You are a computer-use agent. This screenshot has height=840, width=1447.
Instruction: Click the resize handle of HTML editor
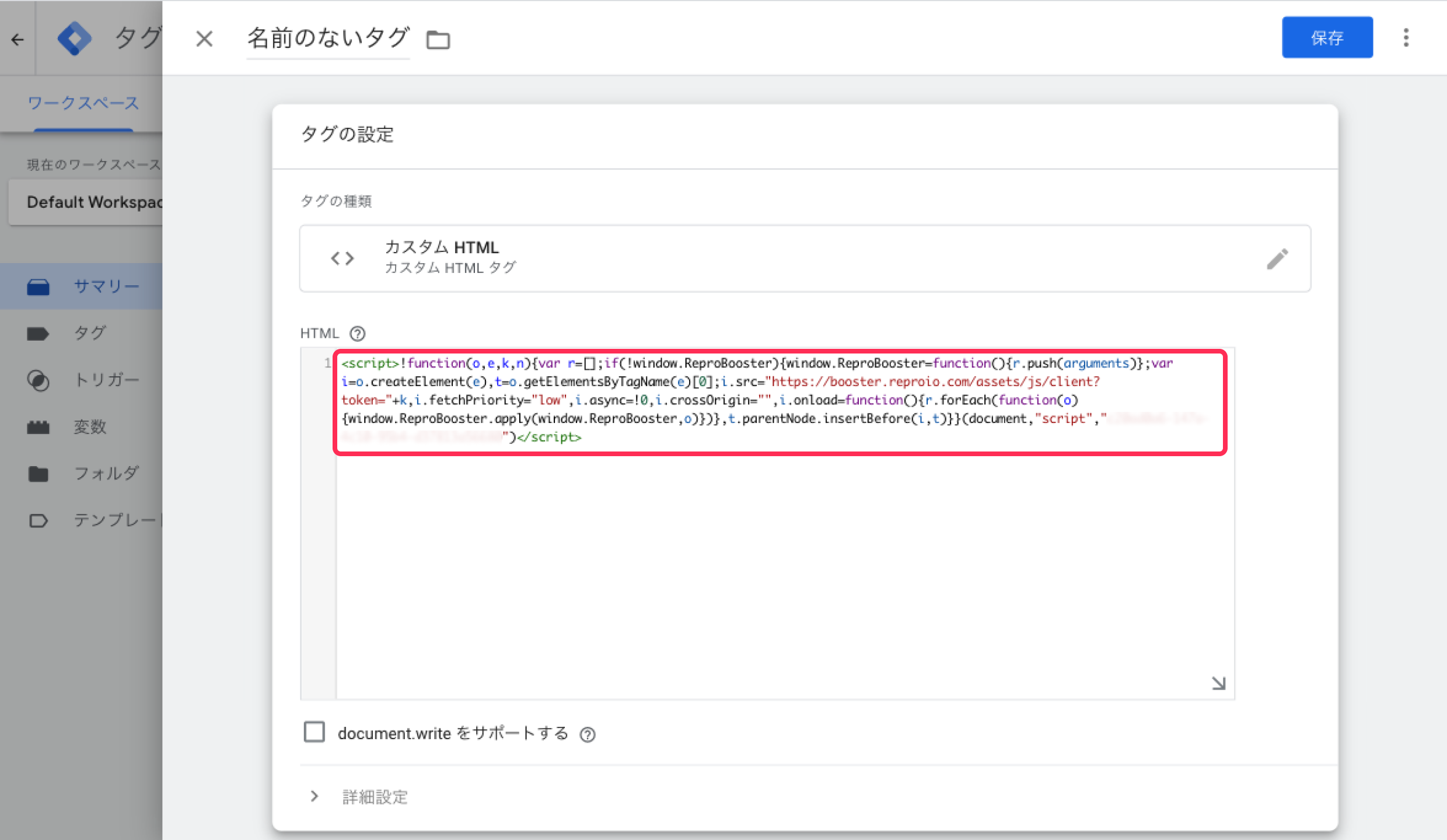pos(1218,683)
